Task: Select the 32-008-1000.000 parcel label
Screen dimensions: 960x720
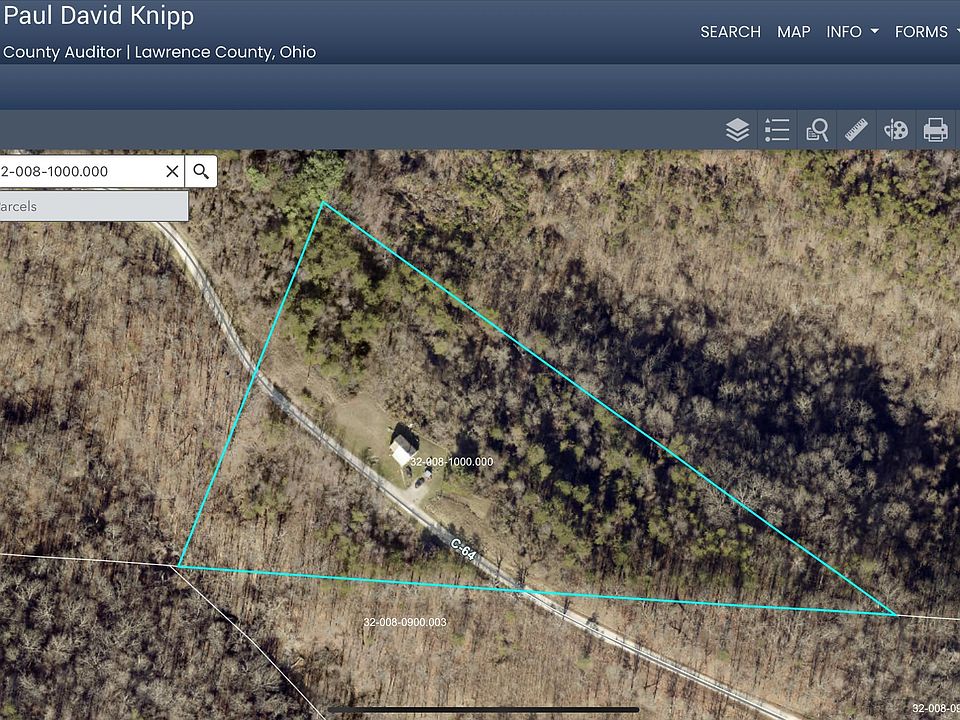Action: click(451, 462)
